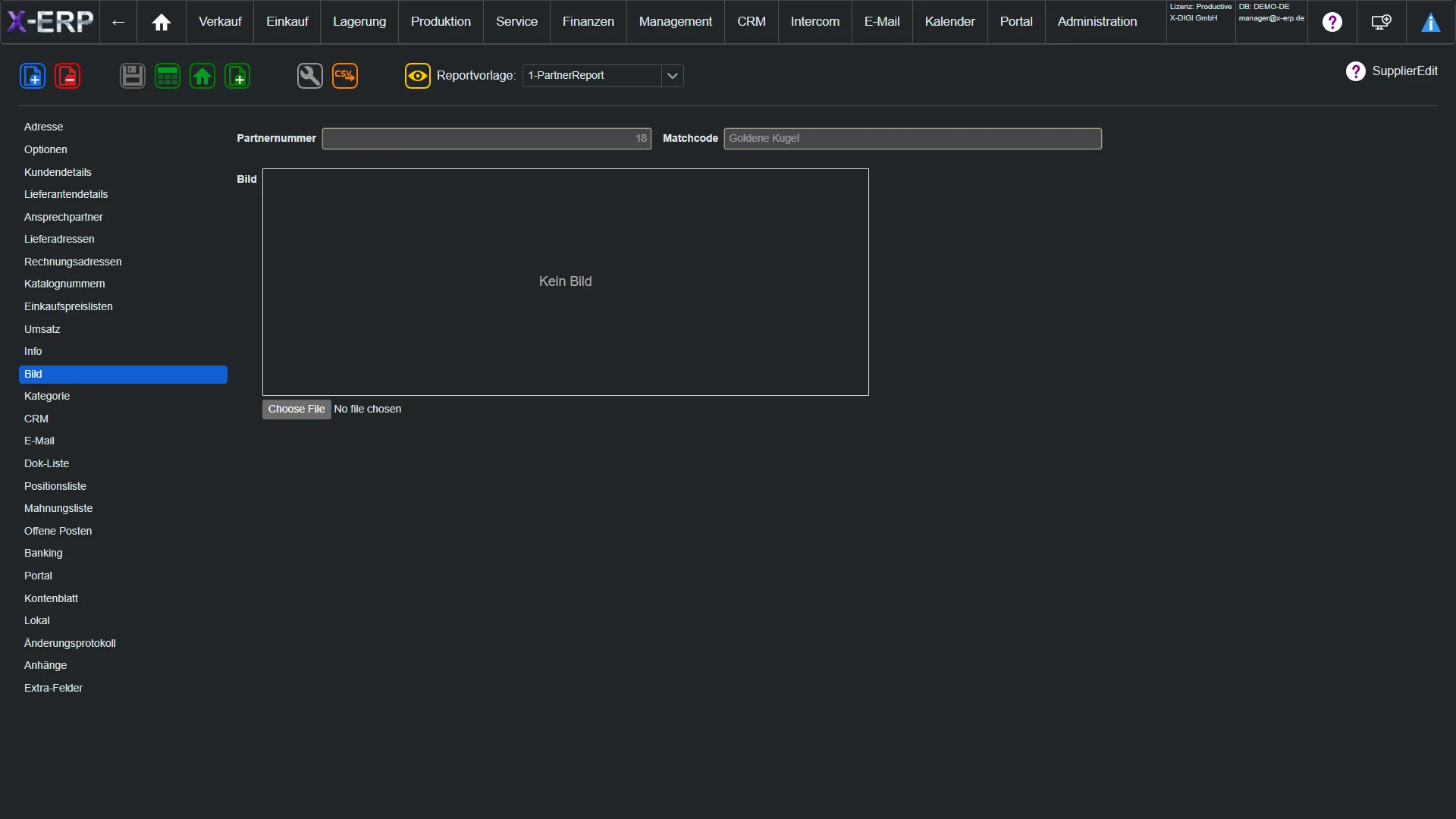Open the green table list icon

click(x=168, y=76)
